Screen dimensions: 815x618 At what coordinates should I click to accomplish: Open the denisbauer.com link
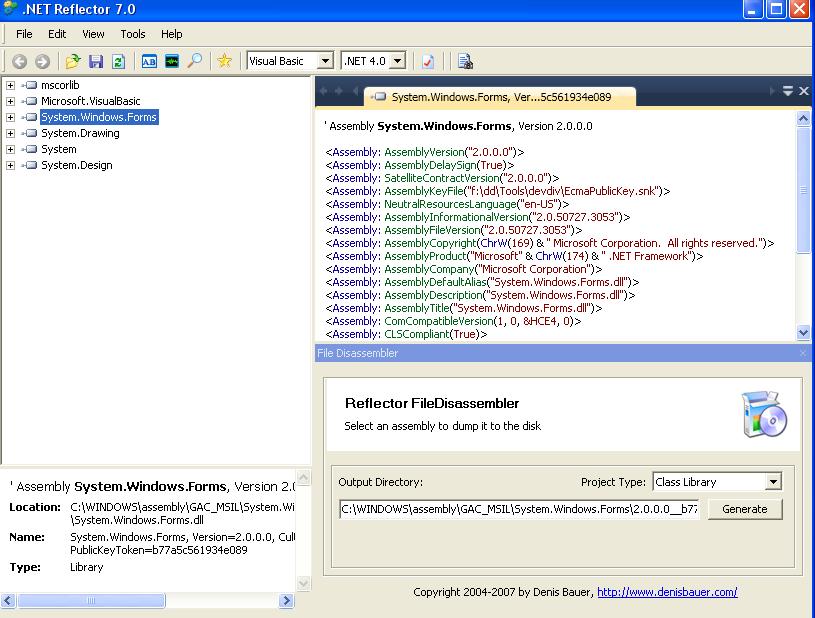[667, 592]
